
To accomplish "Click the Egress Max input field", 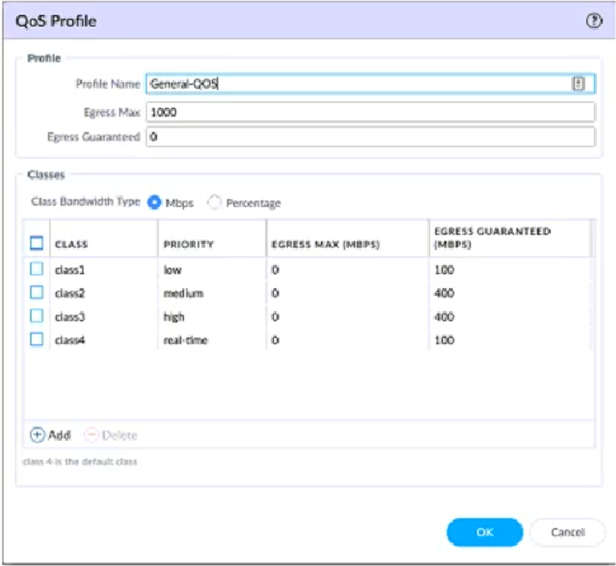I will [372, 112].
